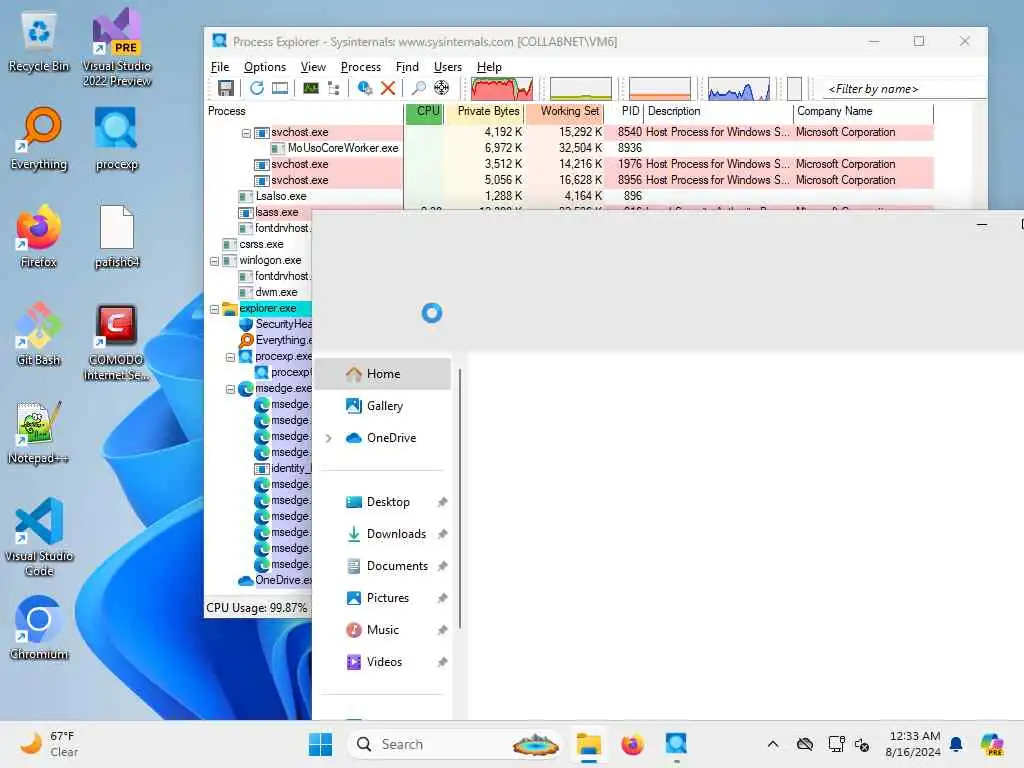Open the Music quick access folder
The height and width of the screenshot is (768, 1024).
point(383,630)
